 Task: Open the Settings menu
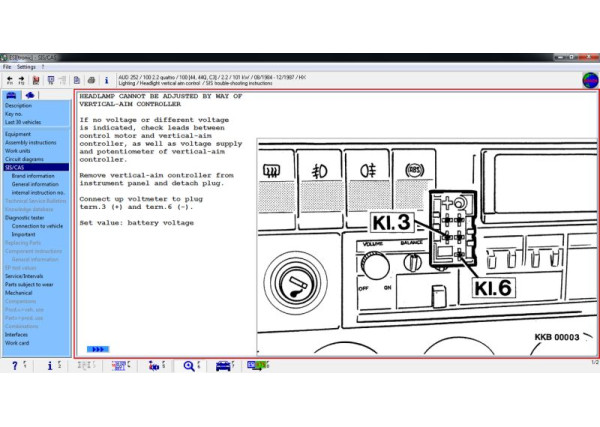(25, 67)
